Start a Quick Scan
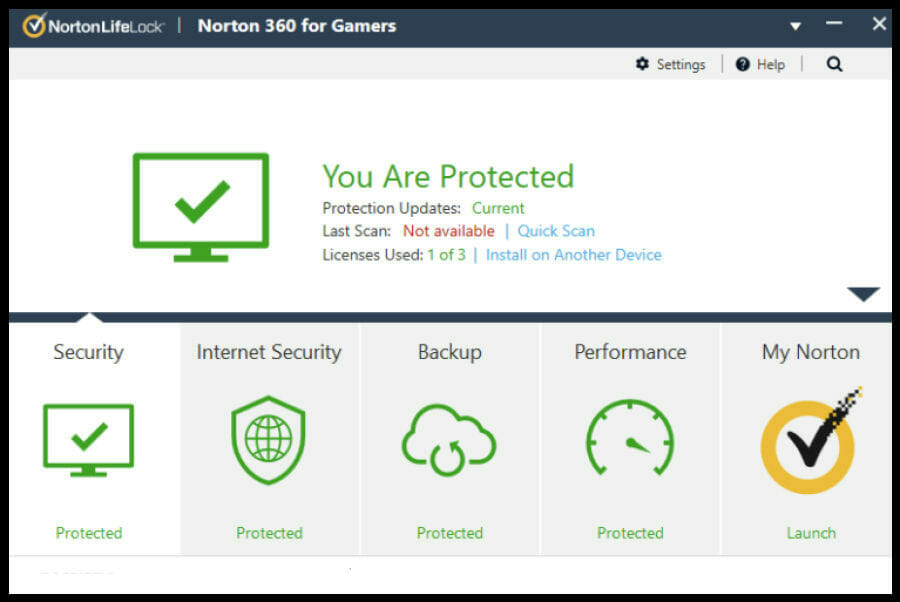 pyautogui.click(x=556, y=231)
